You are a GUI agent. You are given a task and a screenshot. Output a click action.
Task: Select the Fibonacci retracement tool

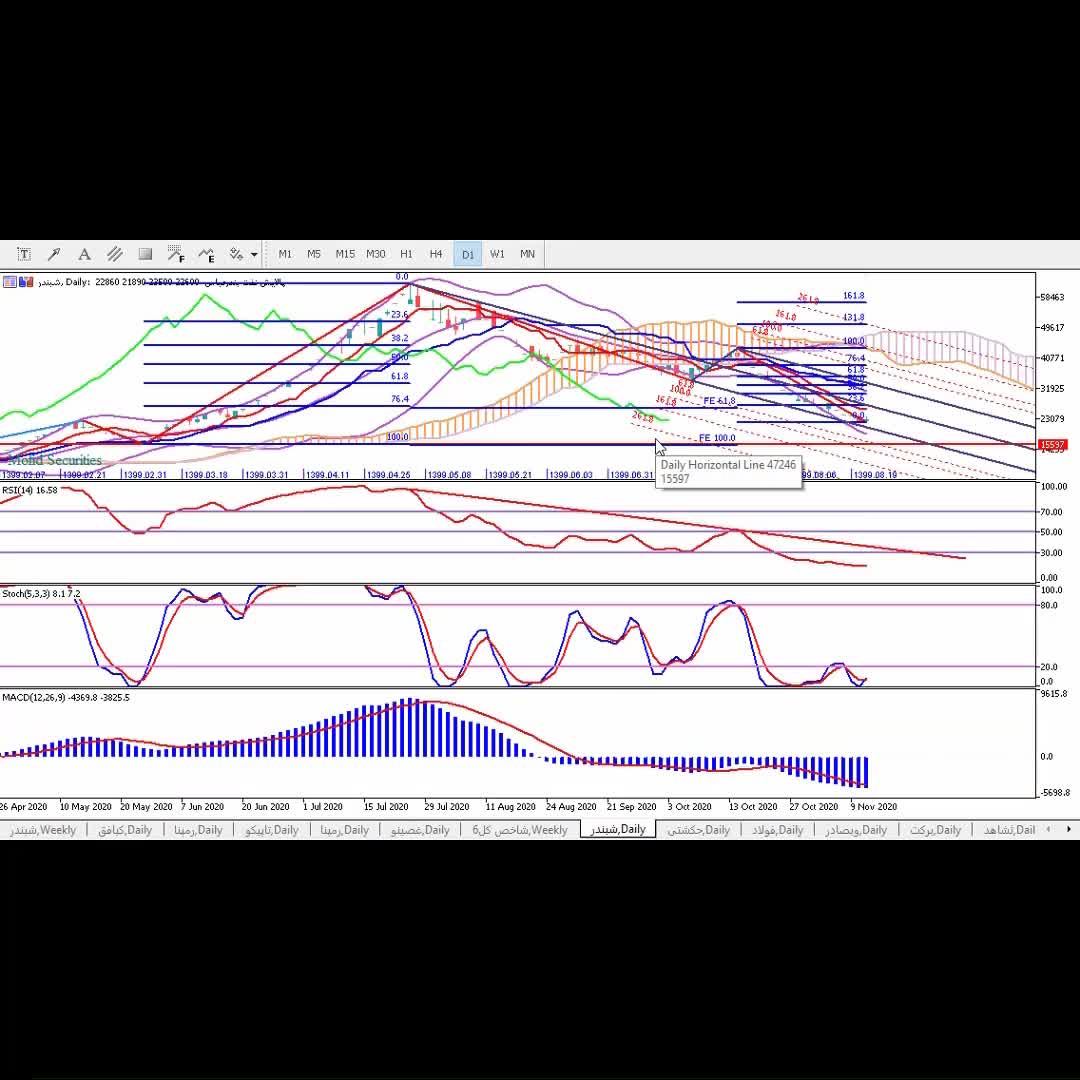point(176,254)
